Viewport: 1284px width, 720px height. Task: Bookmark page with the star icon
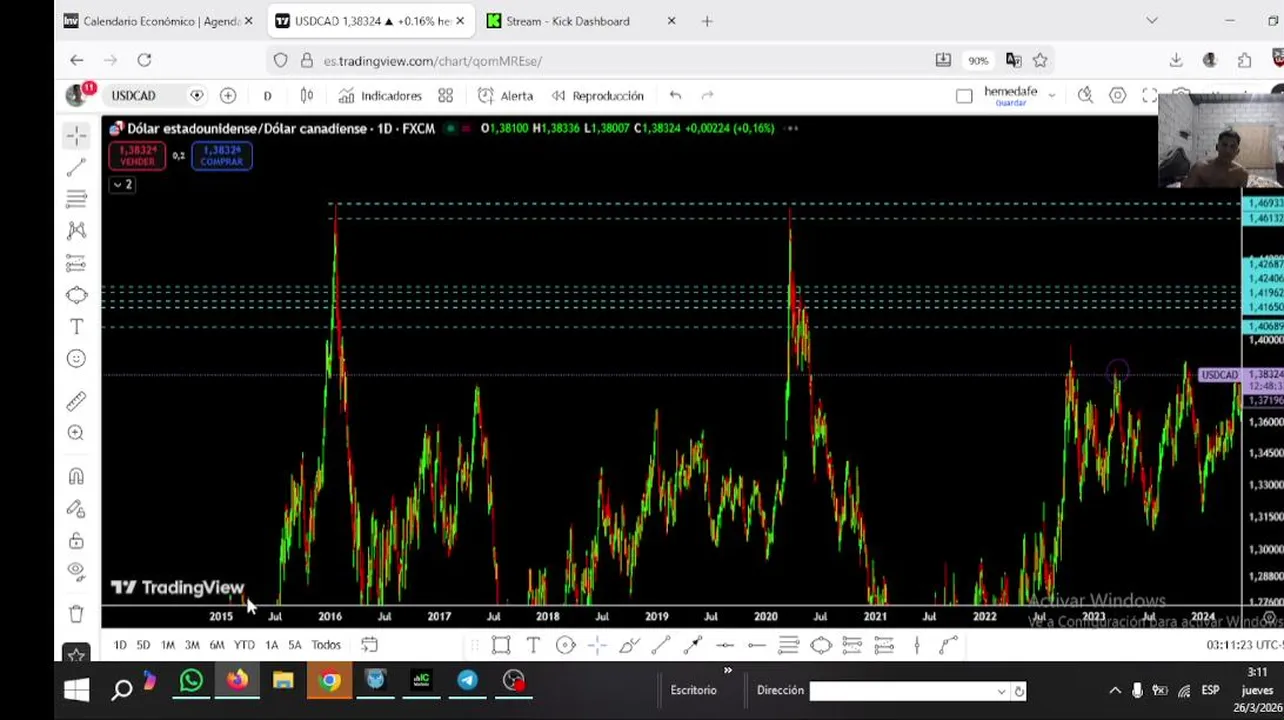1041,60
